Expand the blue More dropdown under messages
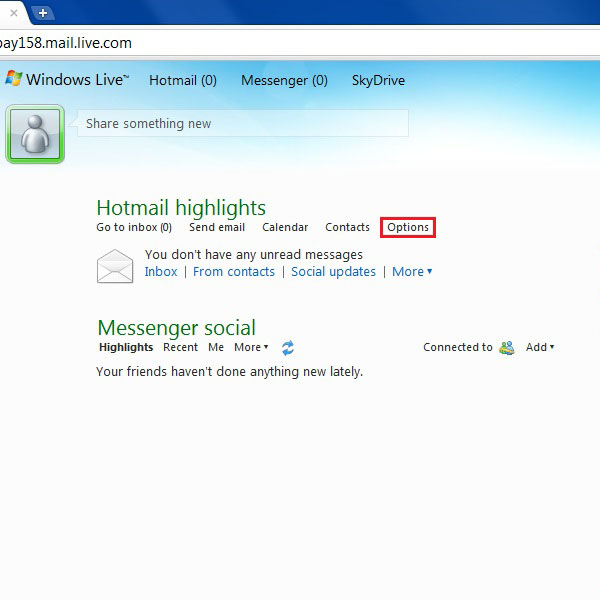600x600 pixels. (412, 272)
